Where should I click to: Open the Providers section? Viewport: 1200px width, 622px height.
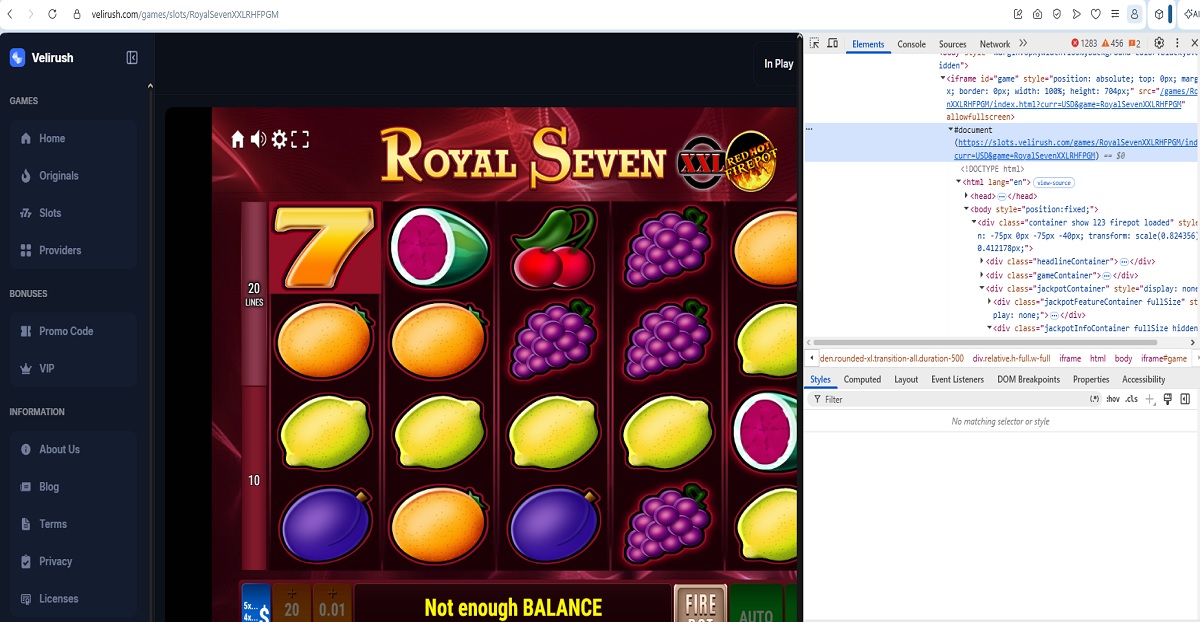click(x=73, y=250)
